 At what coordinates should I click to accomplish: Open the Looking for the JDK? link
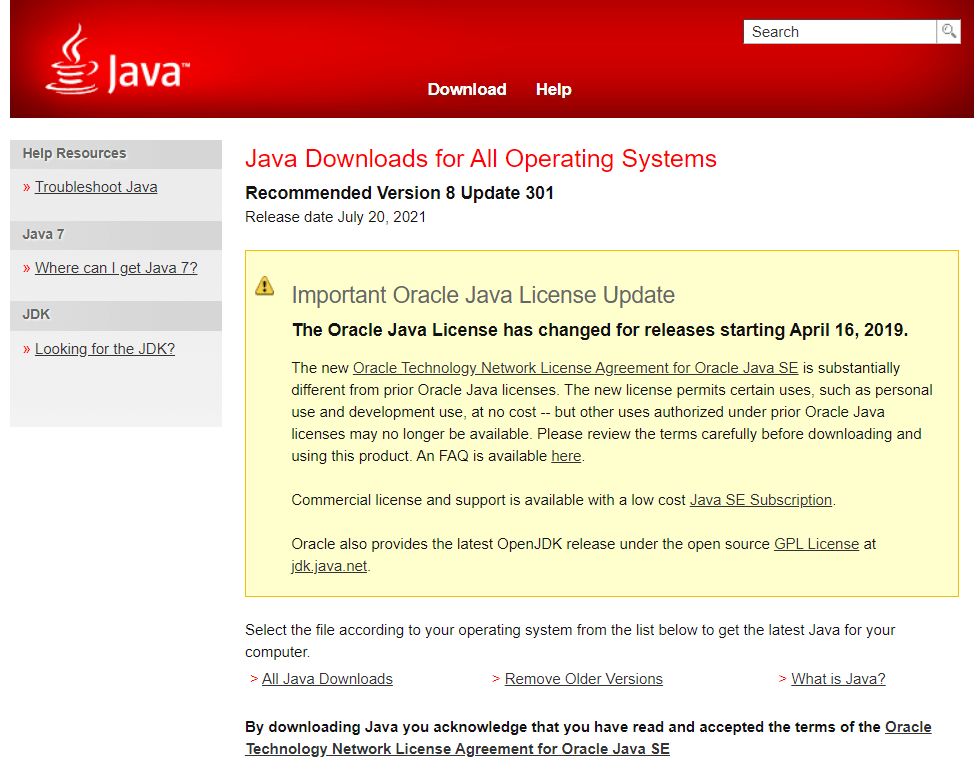pyautogui.click(x=104, y=348)
